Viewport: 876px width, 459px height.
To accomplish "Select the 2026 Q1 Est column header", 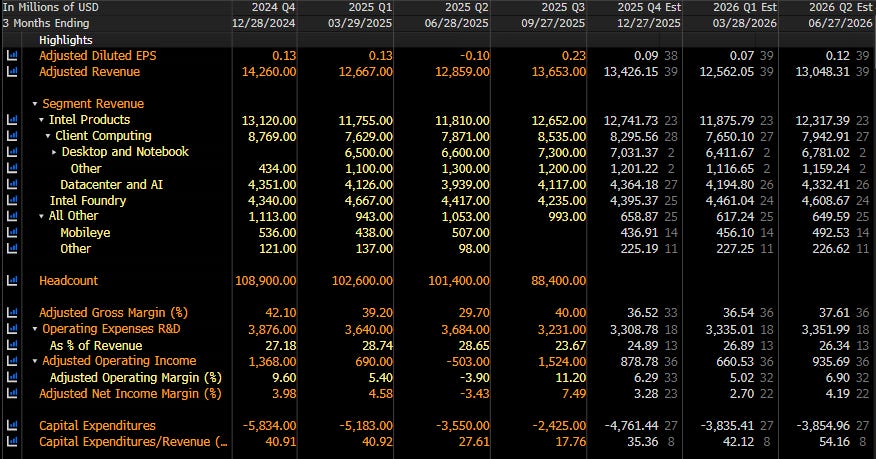I will point(745,7).
